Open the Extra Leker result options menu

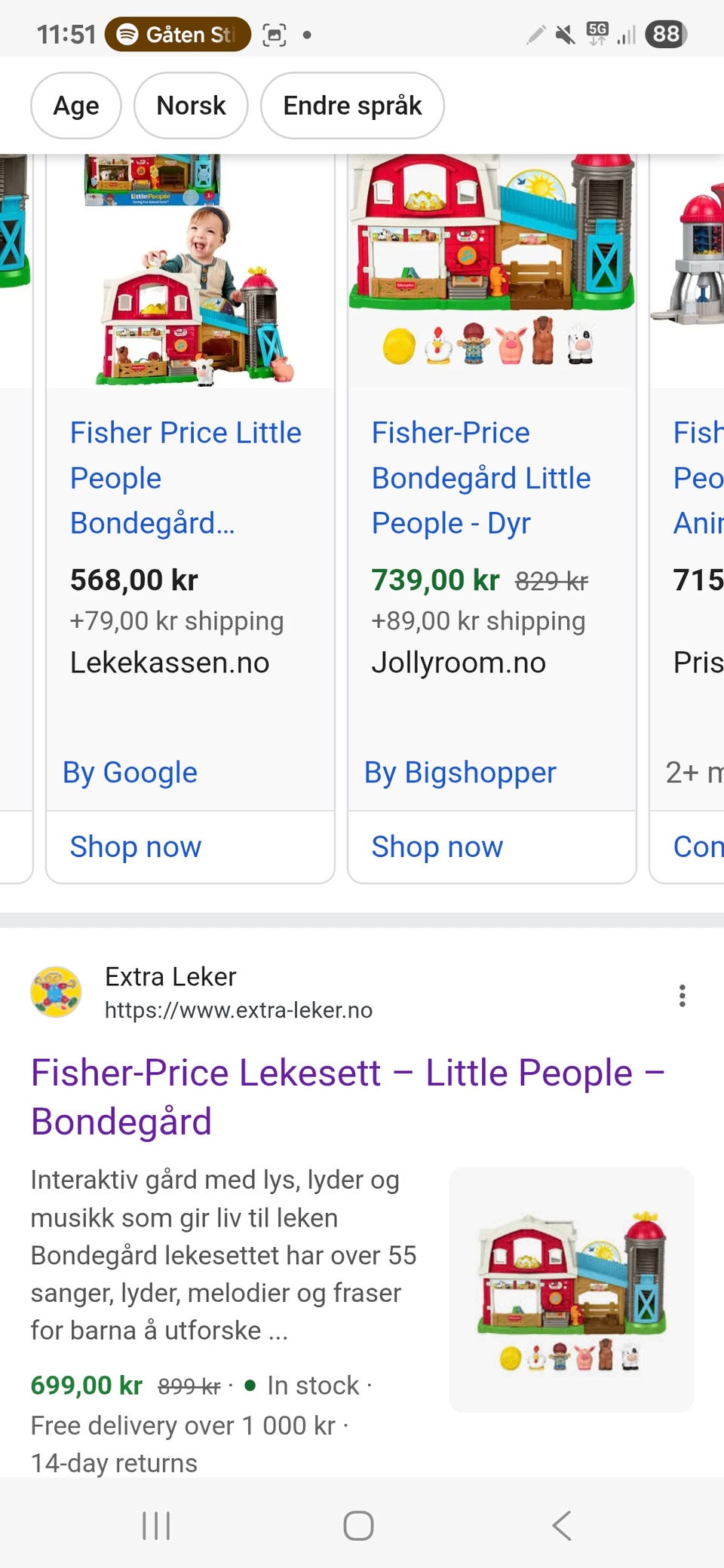(x=682, y=995)
